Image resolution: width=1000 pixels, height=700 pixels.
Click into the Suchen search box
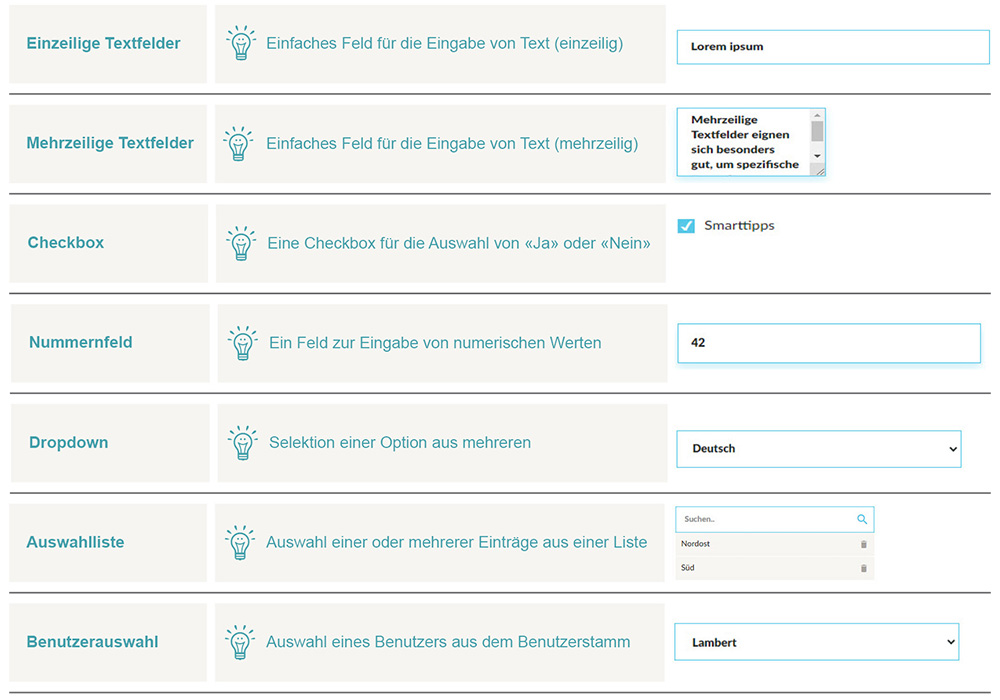[x=764, y=520]
